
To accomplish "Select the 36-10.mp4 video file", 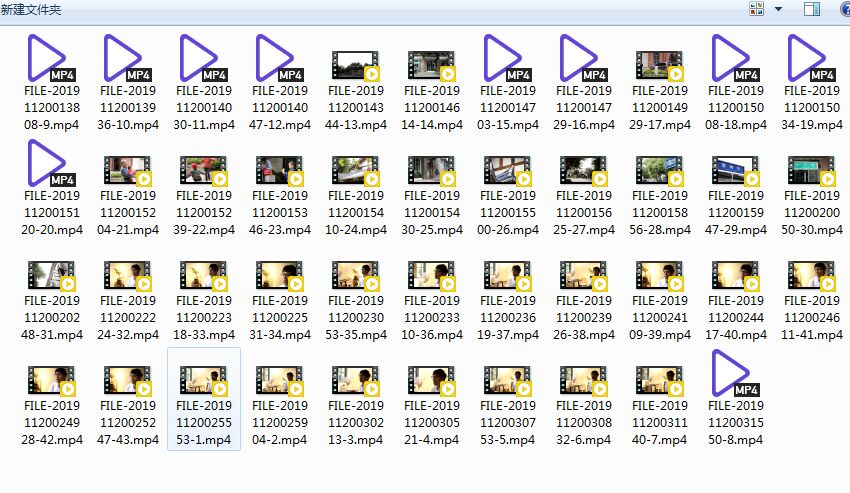I will point(127,59).
